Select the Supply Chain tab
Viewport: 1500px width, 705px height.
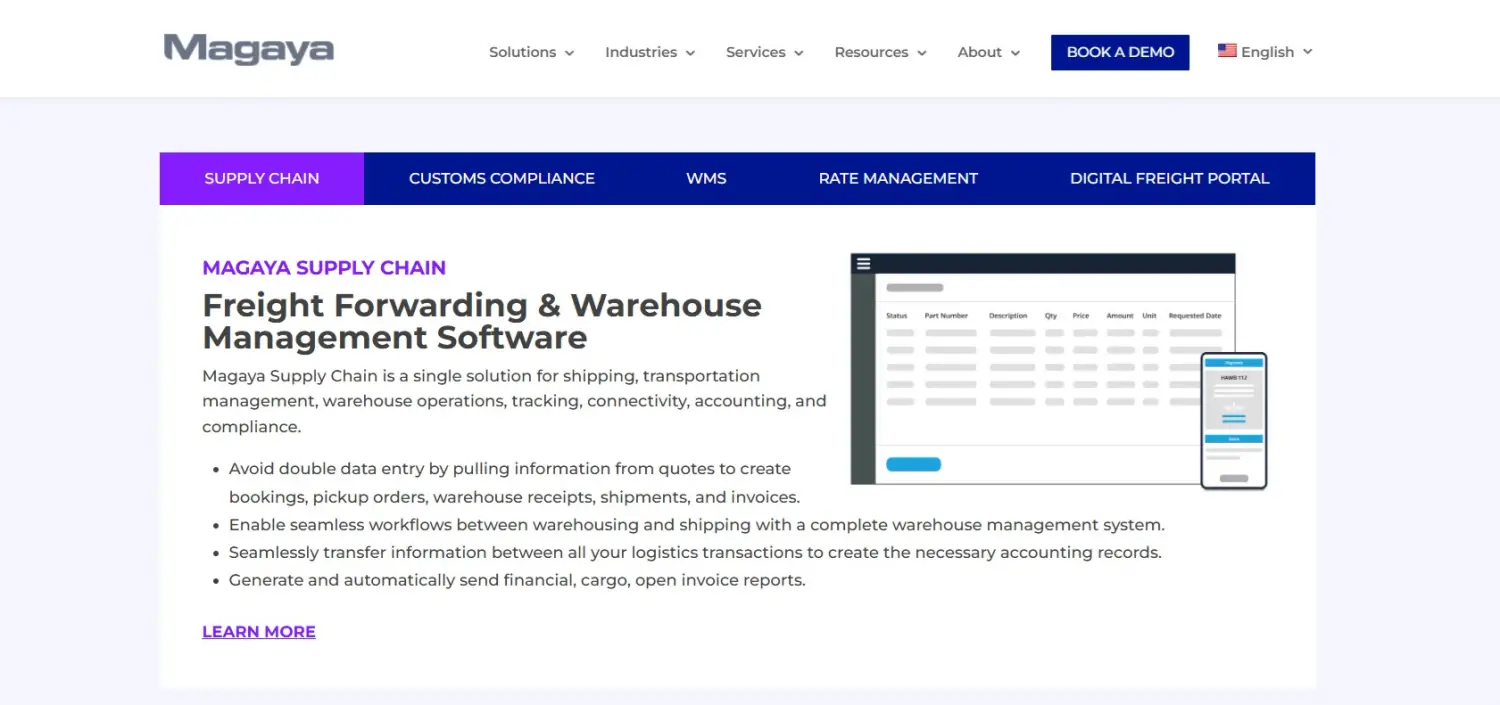(x=262, y=178)
